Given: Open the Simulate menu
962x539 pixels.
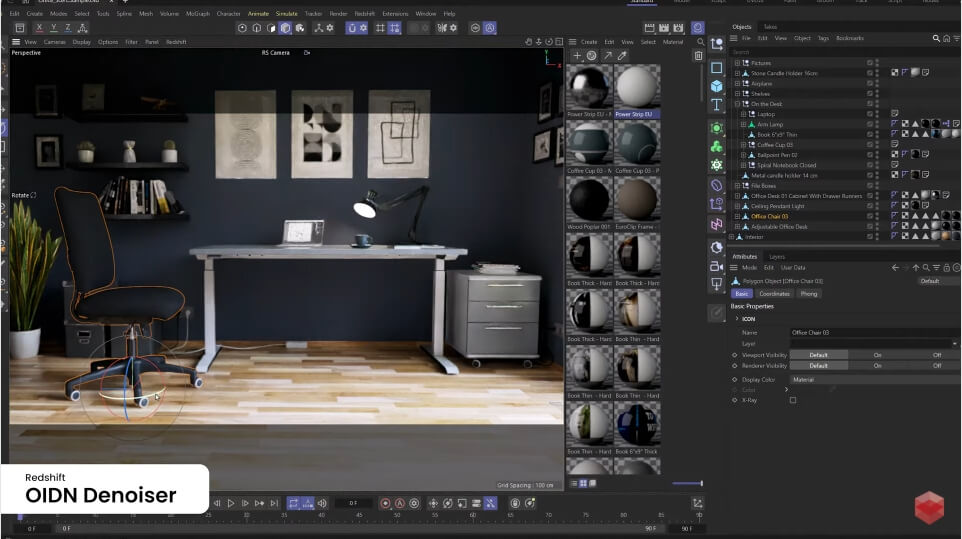Looking at the screenshot, I should pos(286,13).
